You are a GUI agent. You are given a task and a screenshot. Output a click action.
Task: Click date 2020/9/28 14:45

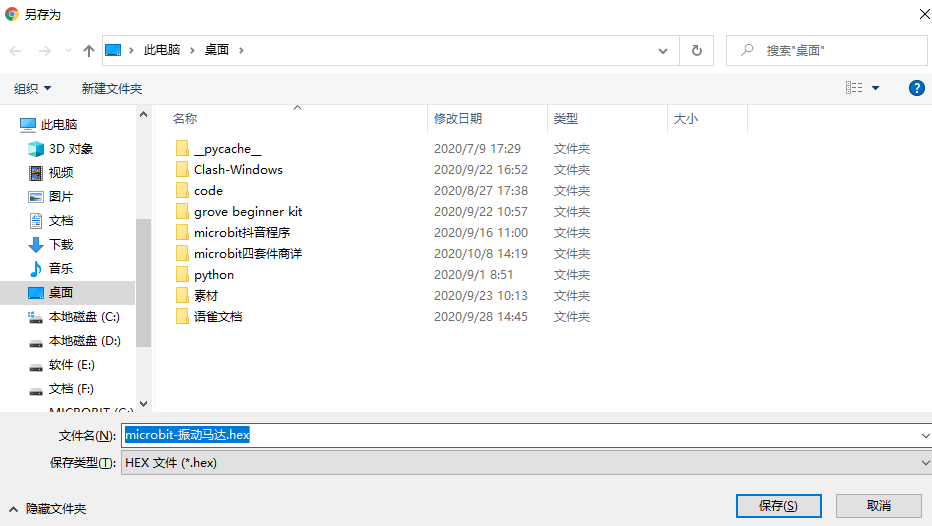pyautogui.click(x=481, y=317)
